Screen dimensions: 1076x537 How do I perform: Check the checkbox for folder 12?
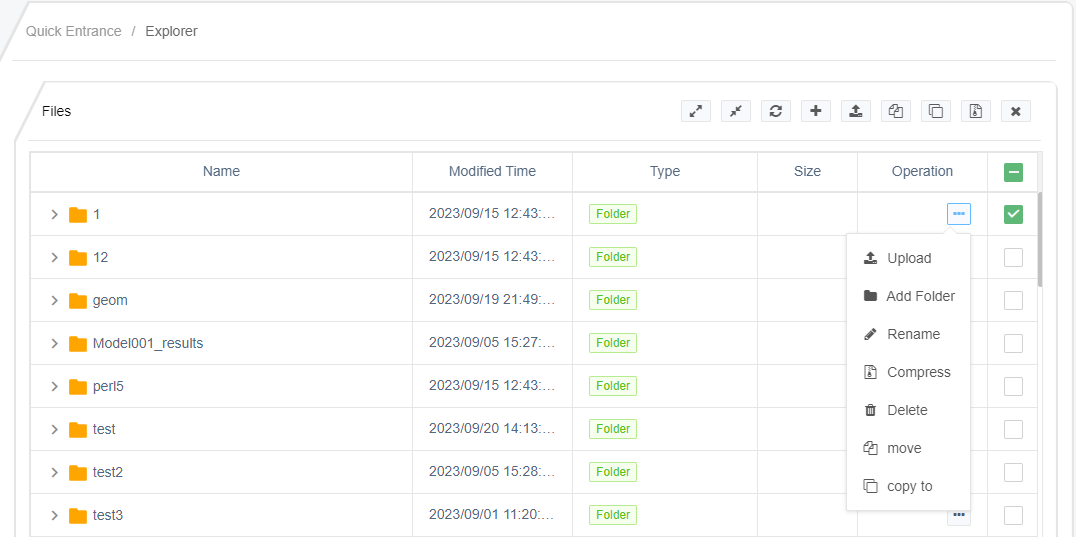point(1013,258)
